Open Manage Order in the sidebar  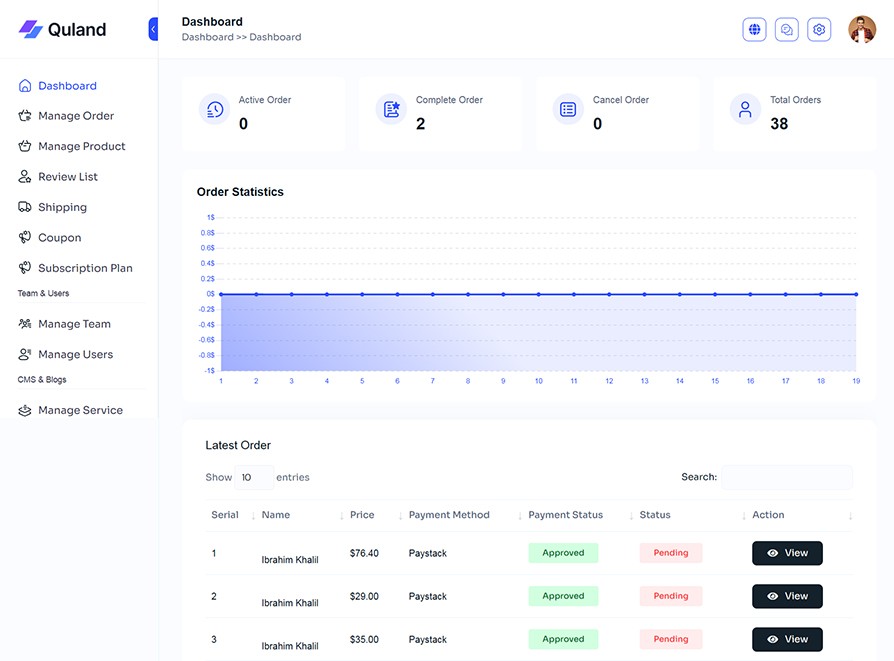pos(76,116)
